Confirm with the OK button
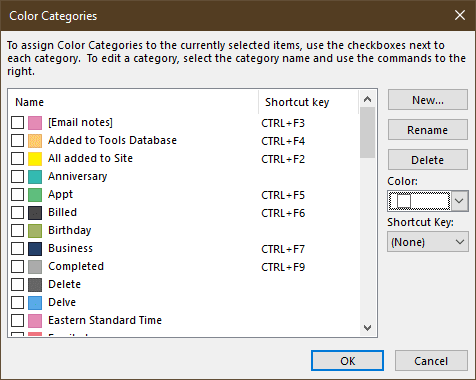 347,361
